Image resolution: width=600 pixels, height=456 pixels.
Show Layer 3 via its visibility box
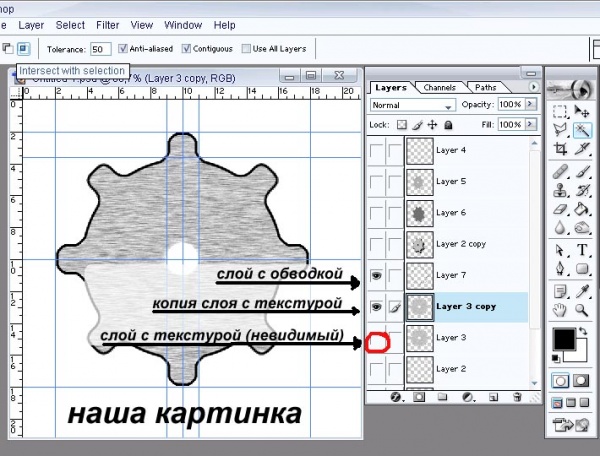[x=376, y=340]
